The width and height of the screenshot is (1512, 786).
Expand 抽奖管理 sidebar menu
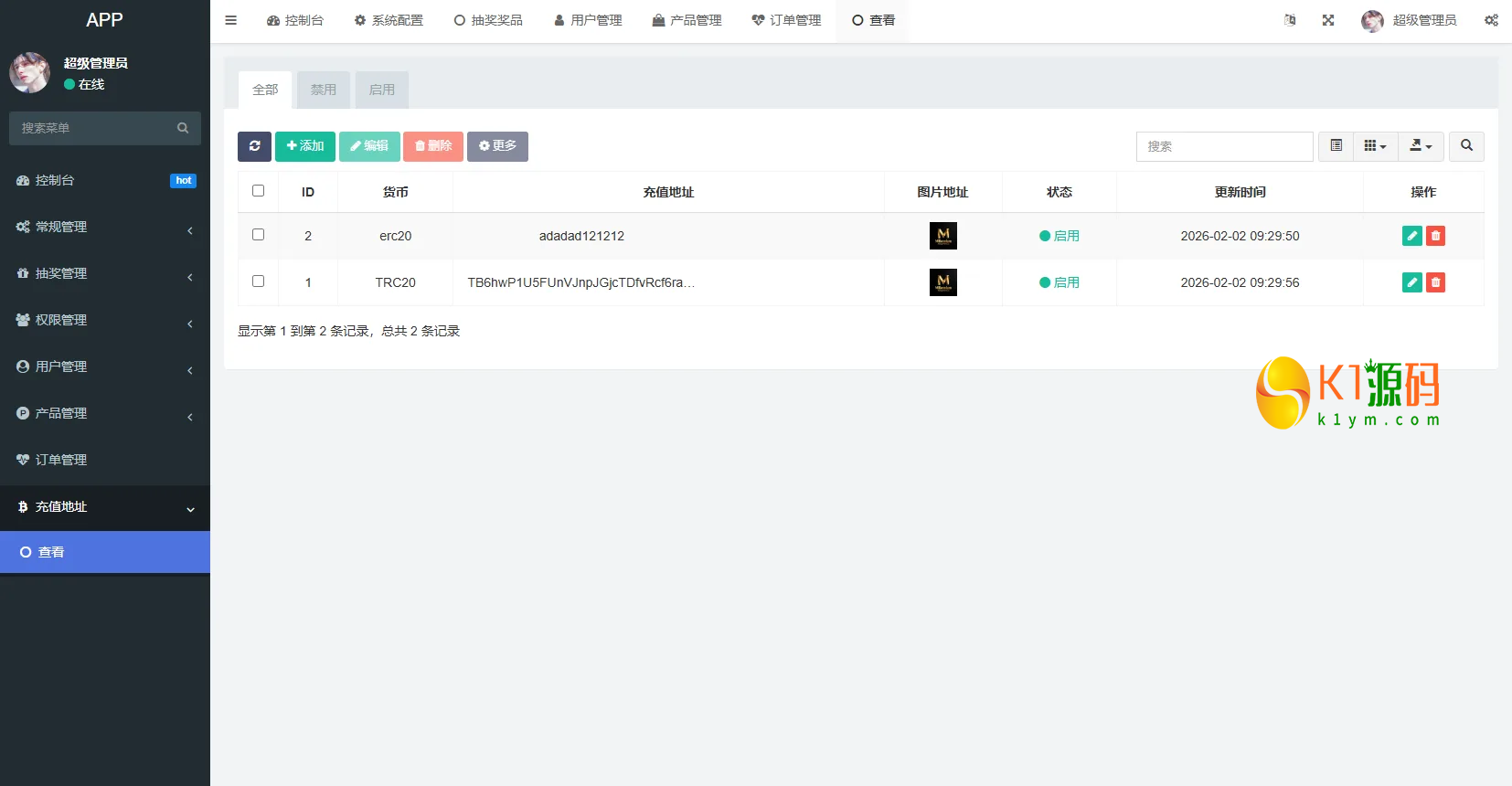[x=105, y=273]
